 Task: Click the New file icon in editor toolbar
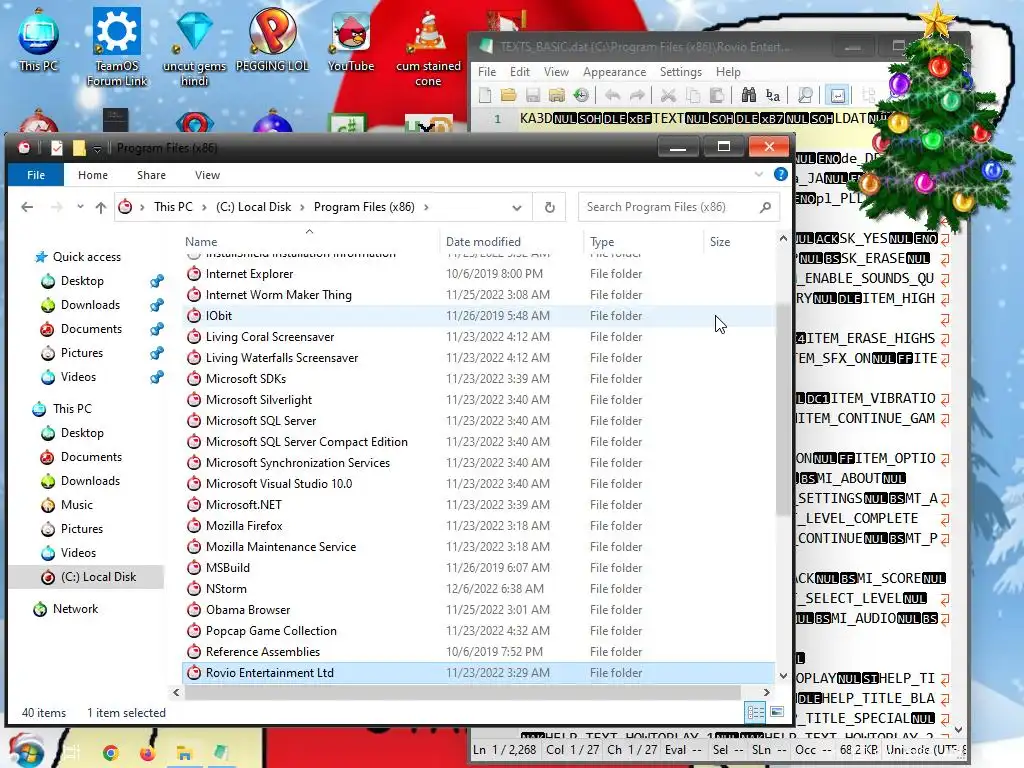485,95
